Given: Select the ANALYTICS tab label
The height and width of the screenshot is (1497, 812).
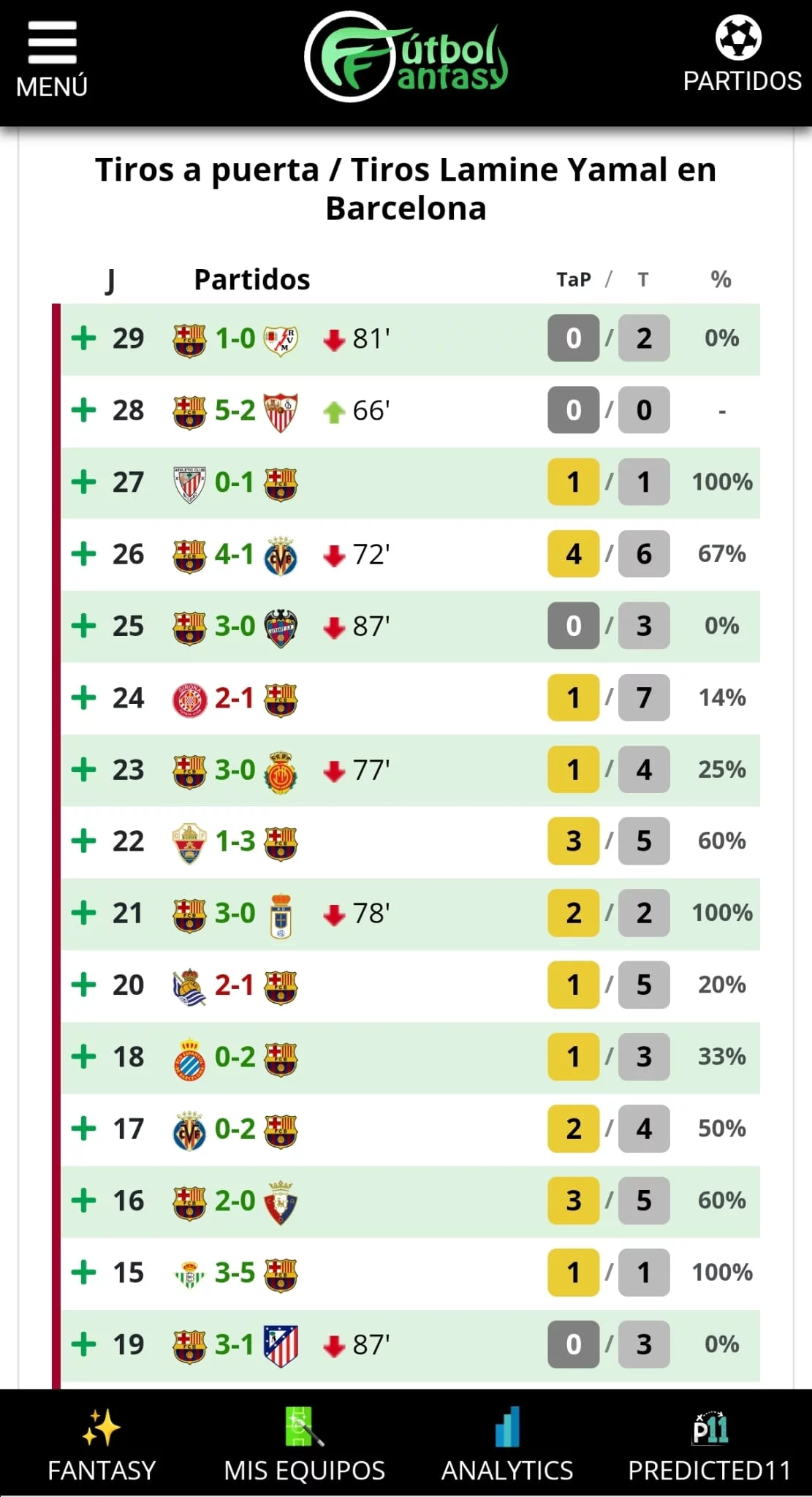Looking at the screenshot, I should tap(507, 1470).
